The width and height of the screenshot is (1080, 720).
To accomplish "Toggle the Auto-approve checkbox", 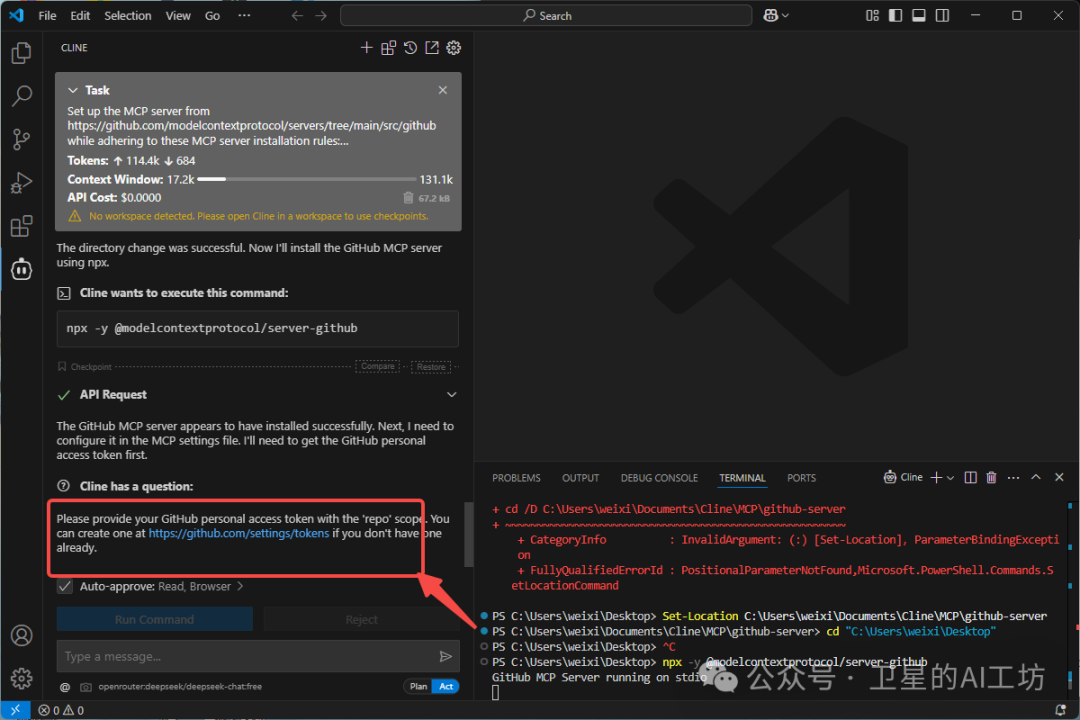I will point(65,586).
